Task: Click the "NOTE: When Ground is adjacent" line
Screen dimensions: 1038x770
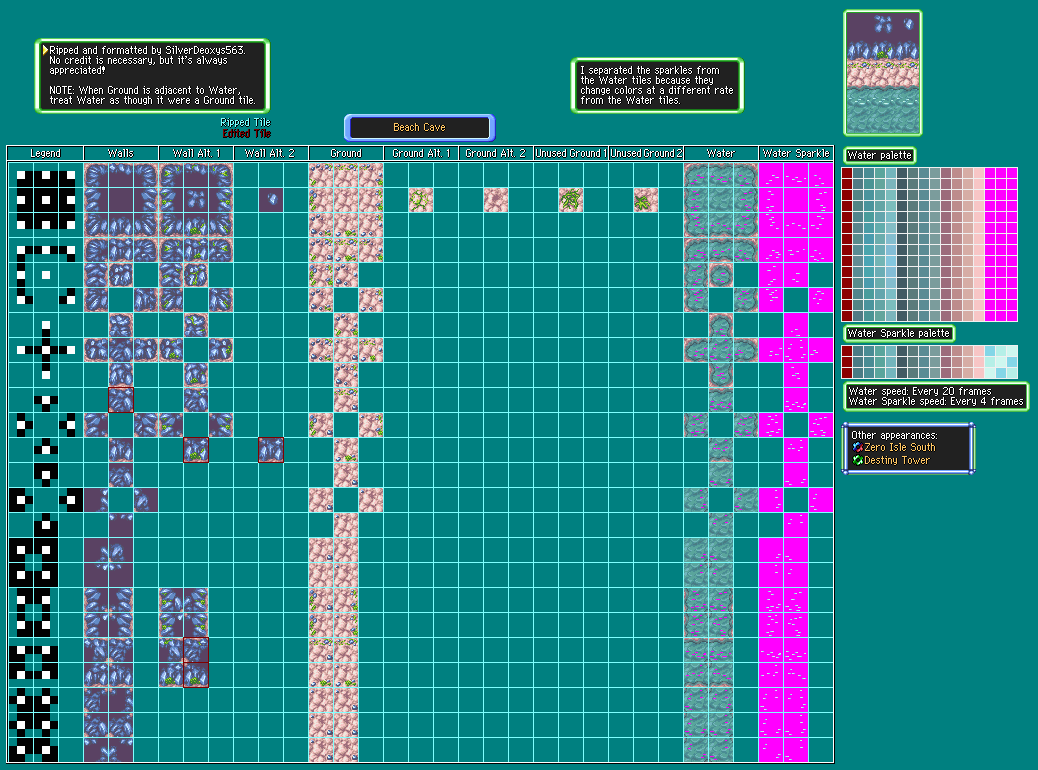Action: (x=145, y=90)
